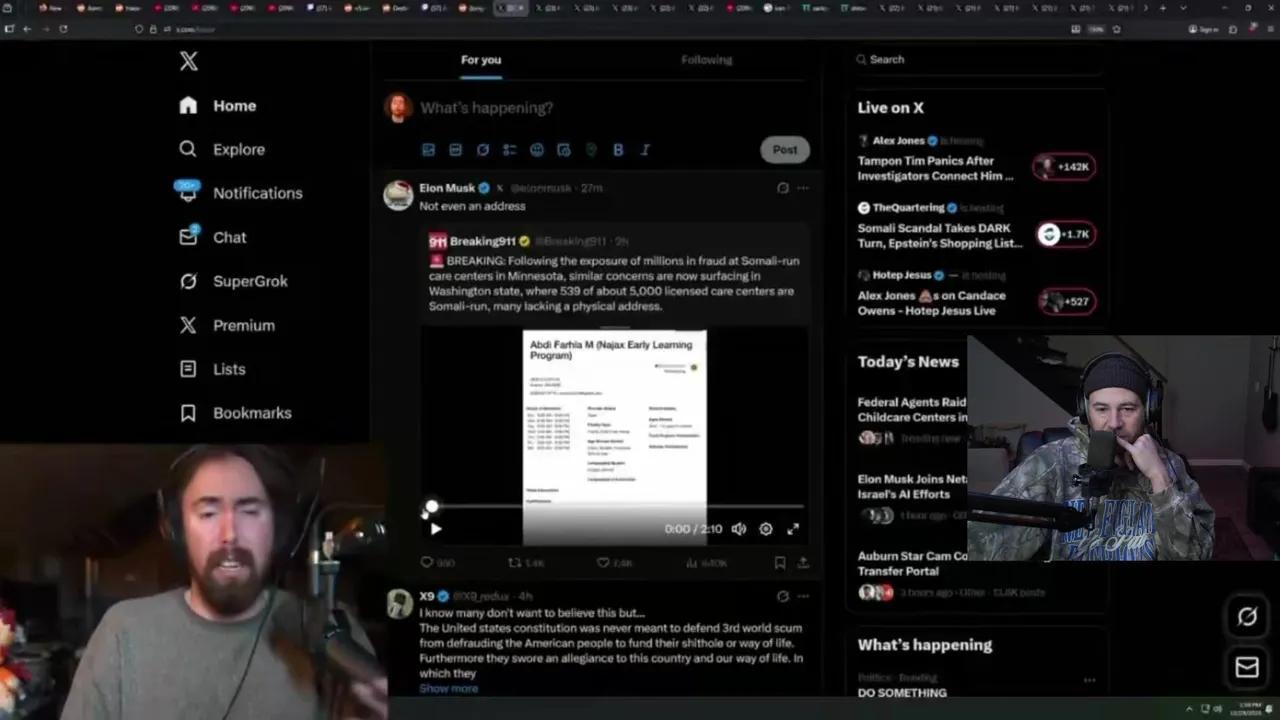Screen dimensions: 1280x720
Task: Mute the video with volume icon
Action: click(739, 529)
